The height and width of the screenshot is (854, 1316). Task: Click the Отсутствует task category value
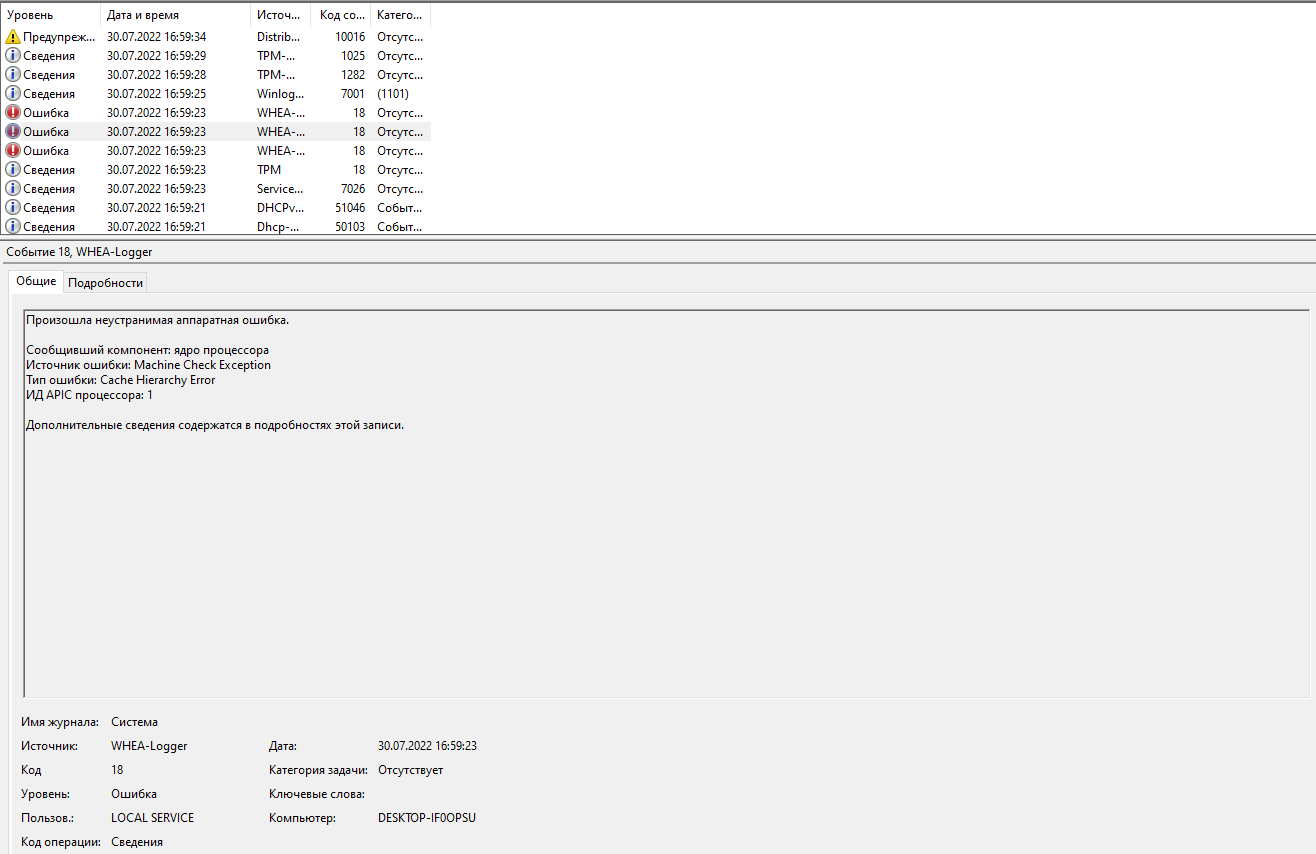pos(410,770)
